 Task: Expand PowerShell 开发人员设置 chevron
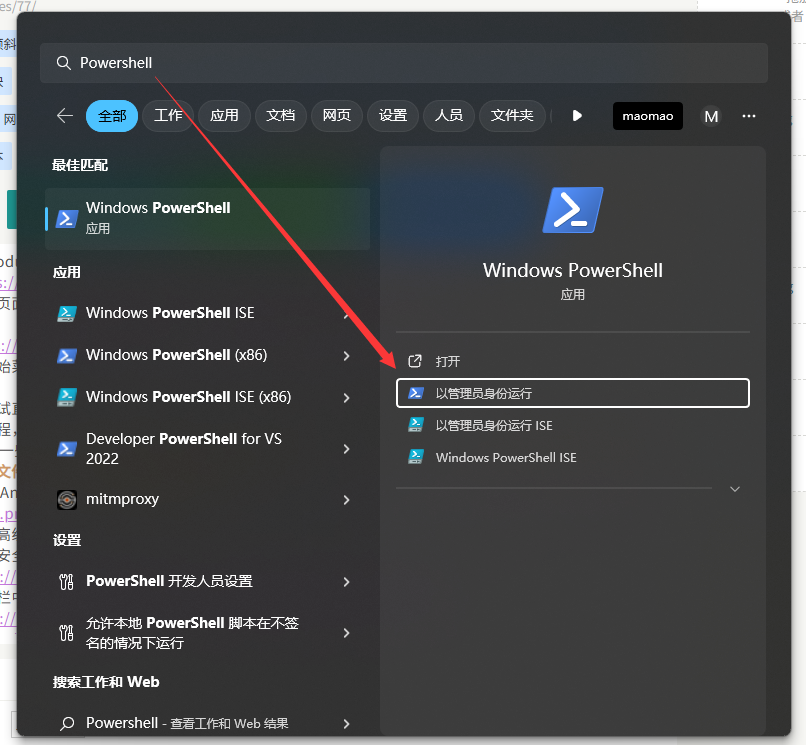coord(346,582)
